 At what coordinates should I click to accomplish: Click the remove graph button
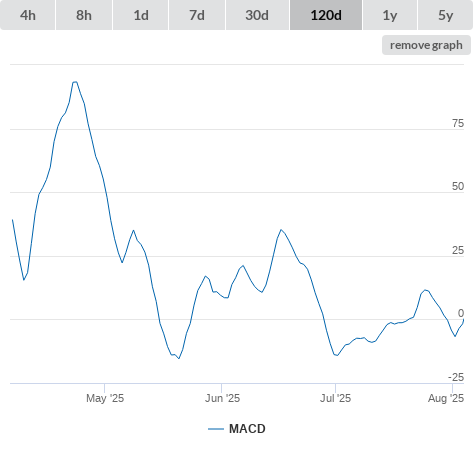click(426, 45)
